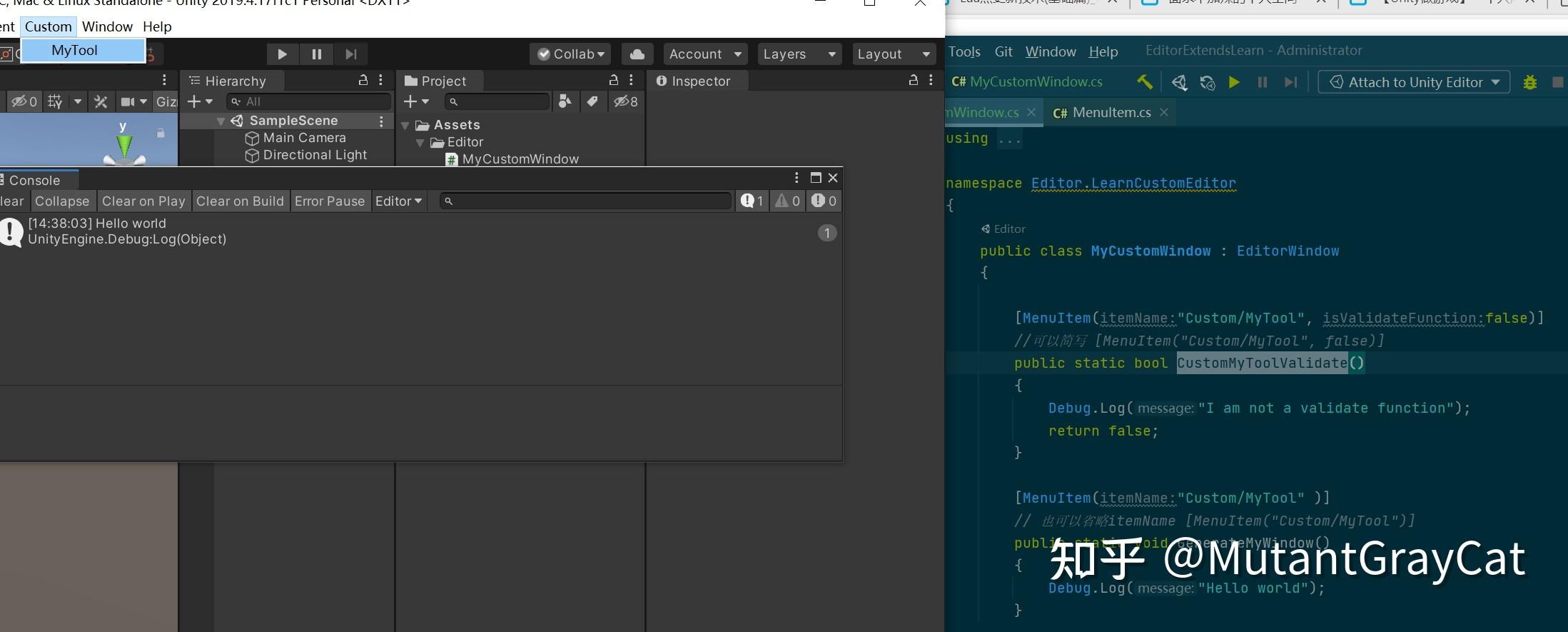Open the Scene view options menu
Image resolution: width=1568 pixels, height=632 pixels.
coord(164,80)
